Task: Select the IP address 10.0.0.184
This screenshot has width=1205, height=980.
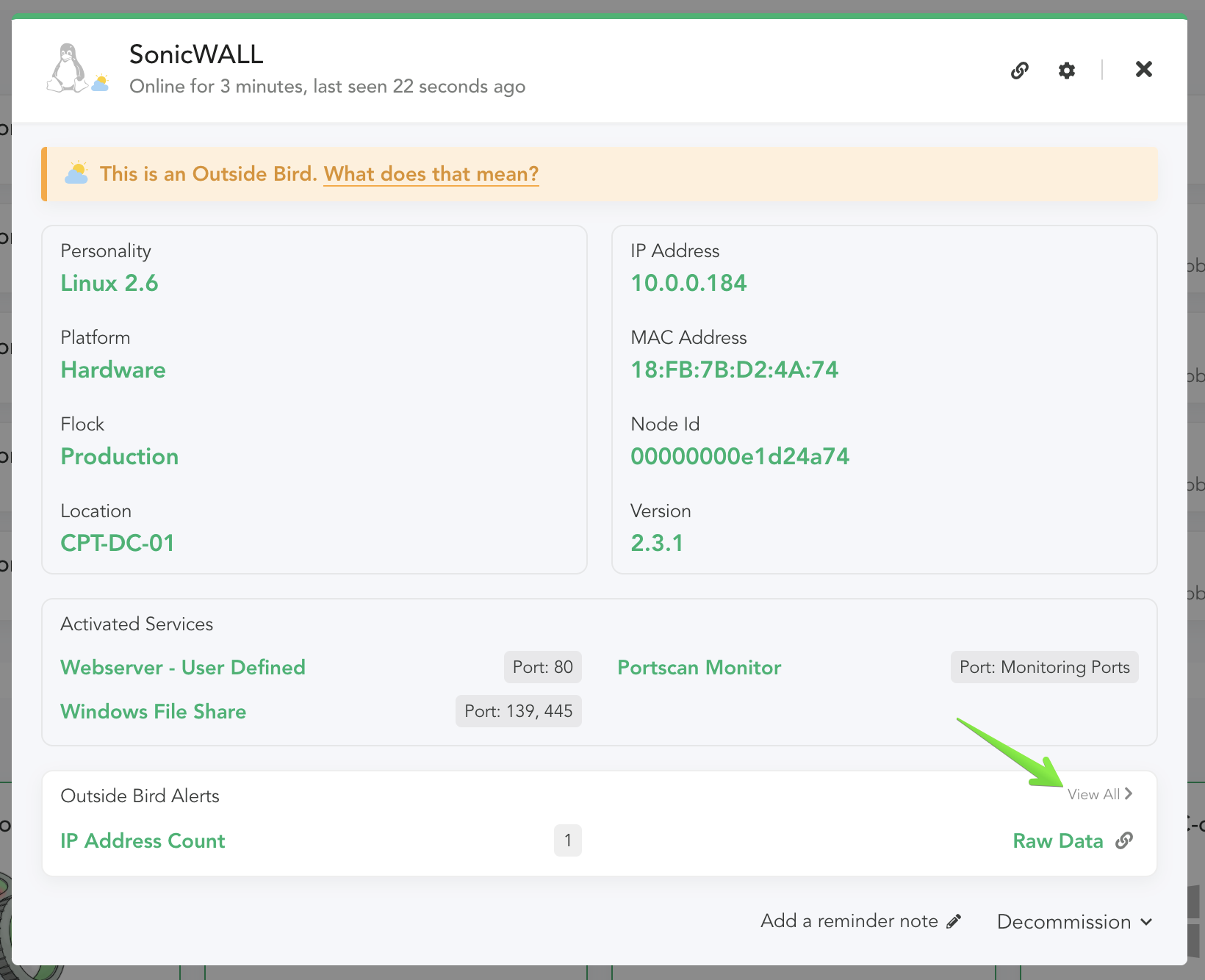Action: pos(688,283)
